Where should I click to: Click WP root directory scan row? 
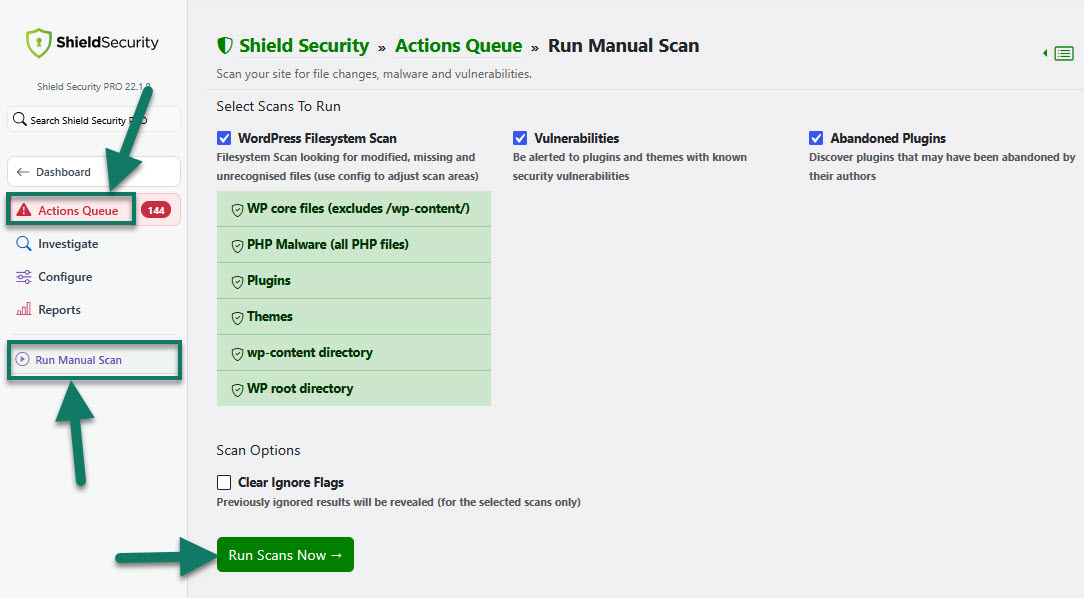pos(353,389)
